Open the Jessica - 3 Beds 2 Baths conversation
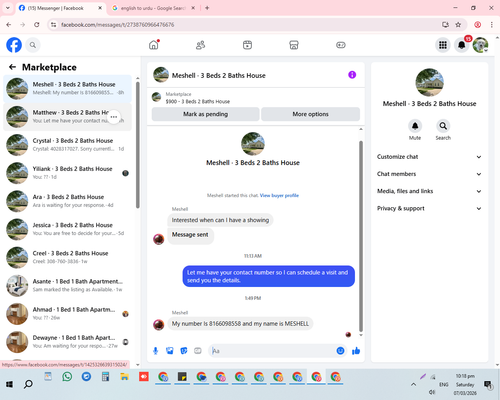 67,229
